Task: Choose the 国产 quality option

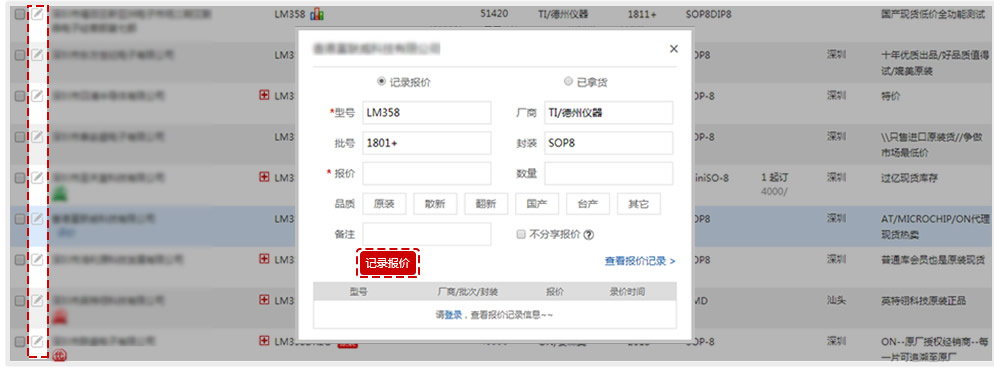Action: (537, 204)
